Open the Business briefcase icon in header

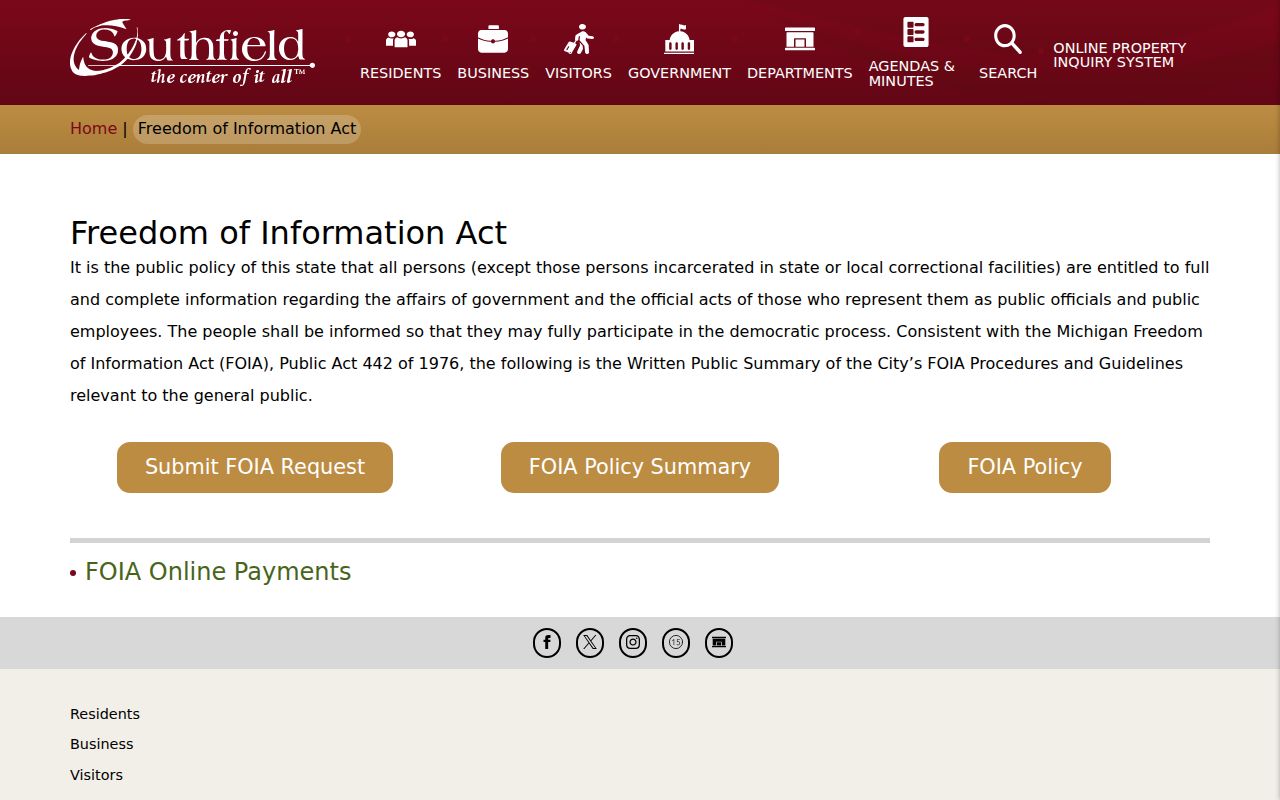point(493,40)
